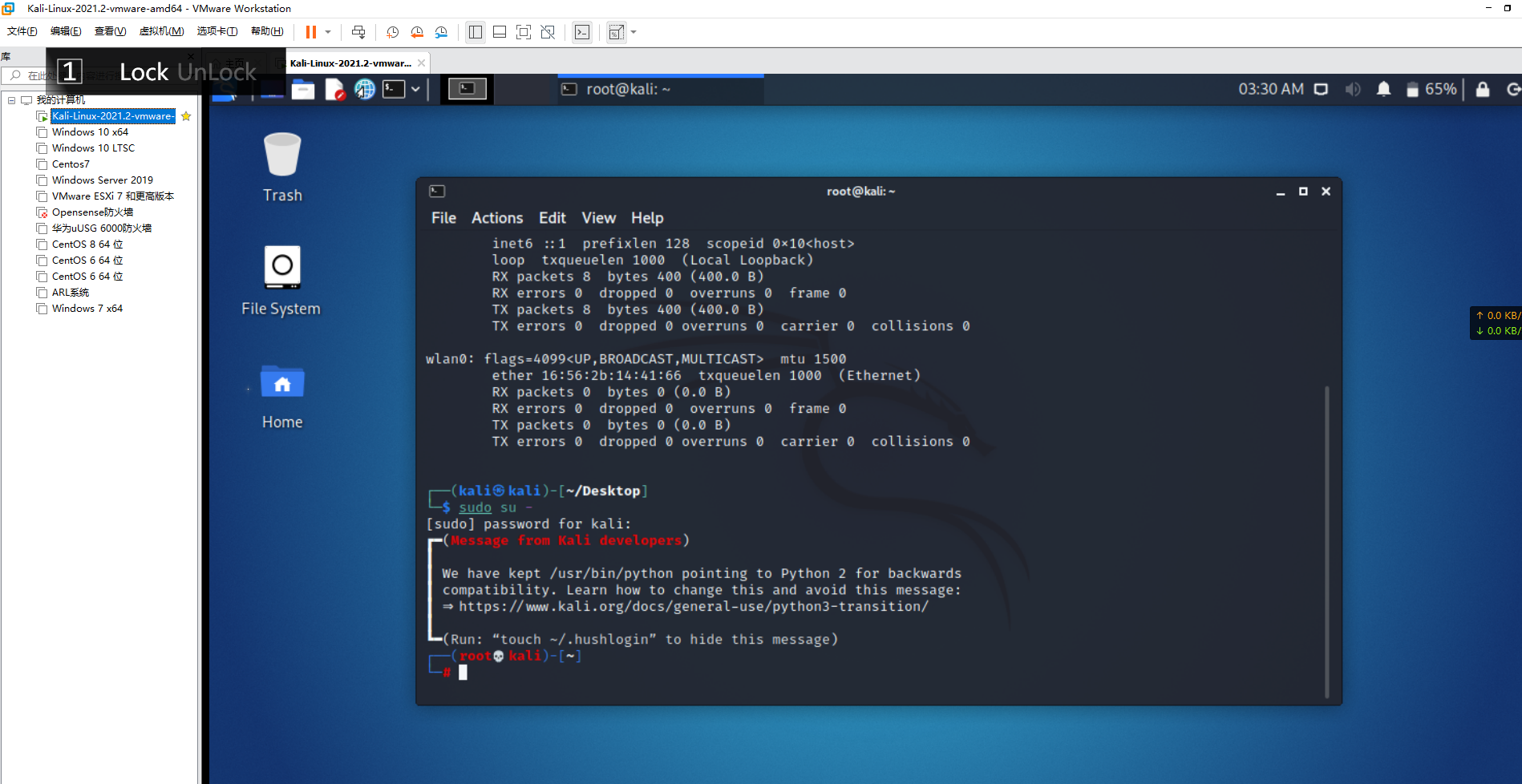This screenshot has width=1522, height=784.
Task: Open the terminal Actions menu
Action: point(497,218)
